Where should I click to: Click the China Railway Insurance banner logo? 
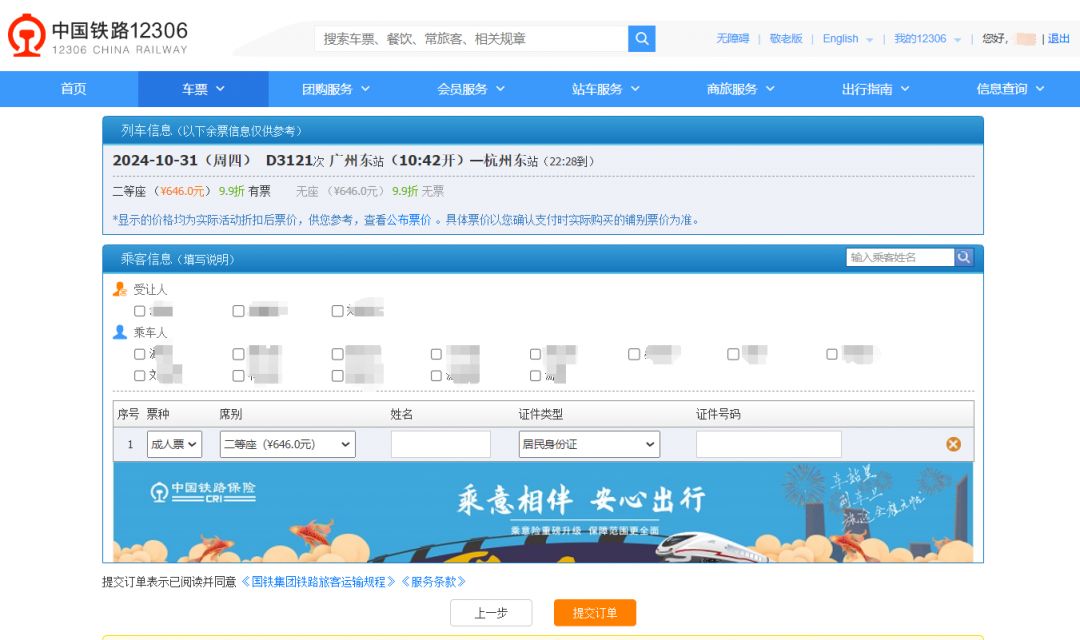pos(203,492)
